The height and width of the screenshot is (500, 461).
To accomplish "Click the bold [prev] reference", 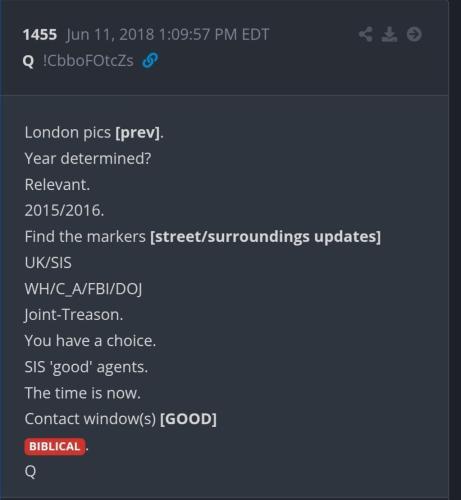I will (137, 133).
